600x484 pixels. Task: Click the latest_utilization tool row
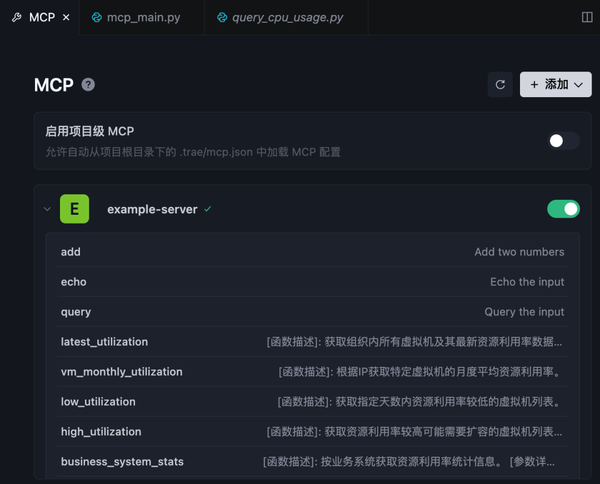coord(311,342)
